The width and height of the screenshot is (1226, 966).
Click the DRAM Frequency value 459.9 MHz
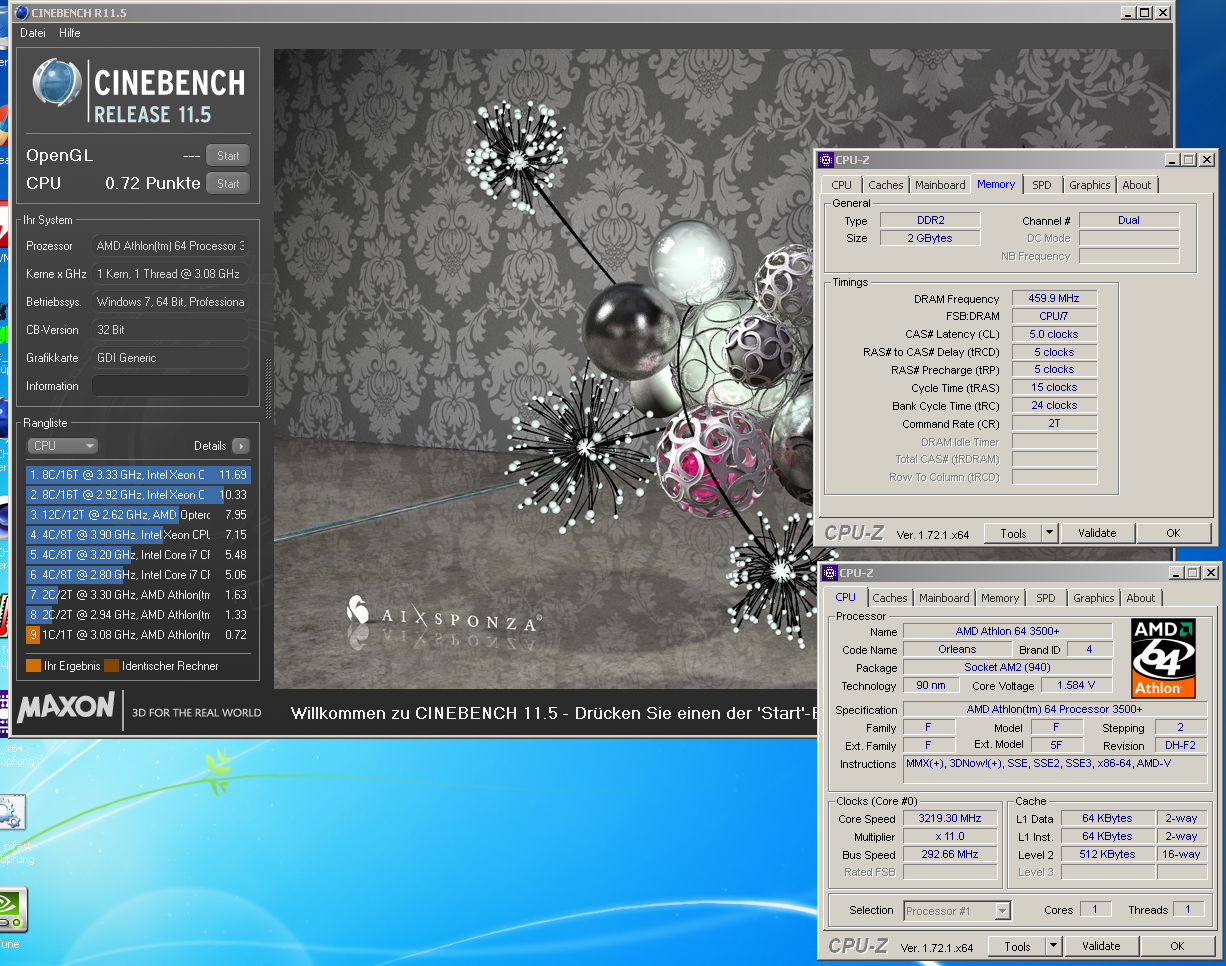point(1054,298)
